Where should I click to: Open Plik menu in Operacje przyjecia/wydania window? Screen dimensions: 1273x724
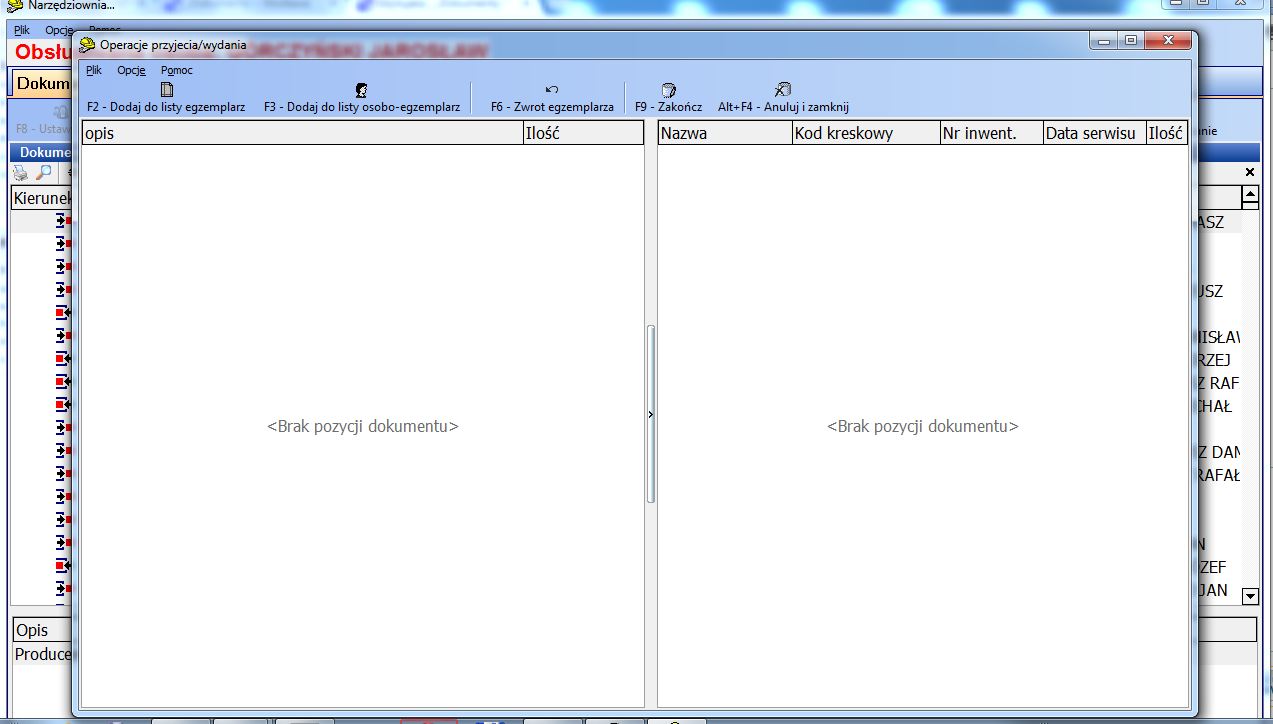click(94, 70)
